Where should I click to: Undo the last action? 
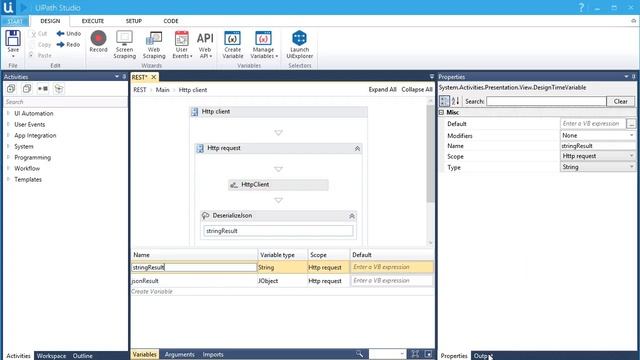69,33
